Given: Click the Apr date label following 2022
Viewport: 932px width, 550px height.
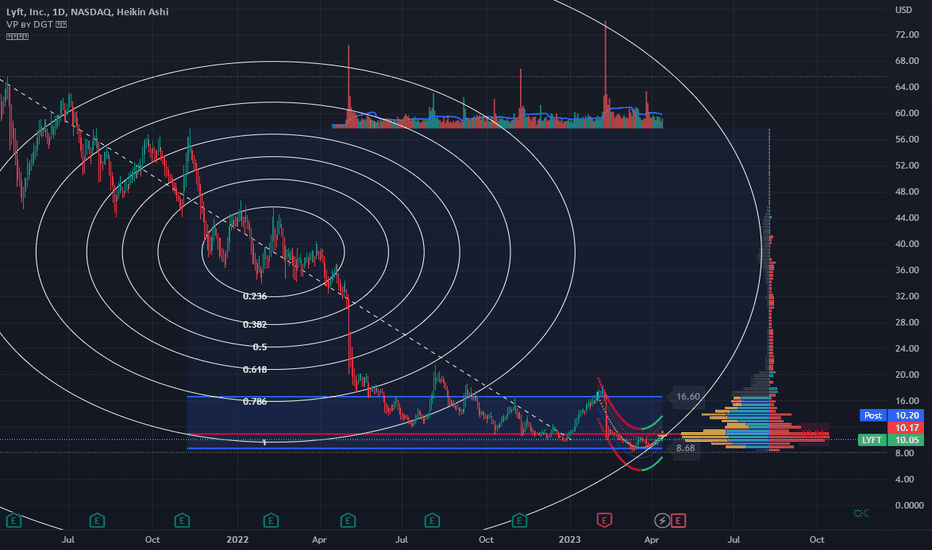Looking at the screenshot, I should click(x=319, y=540).
